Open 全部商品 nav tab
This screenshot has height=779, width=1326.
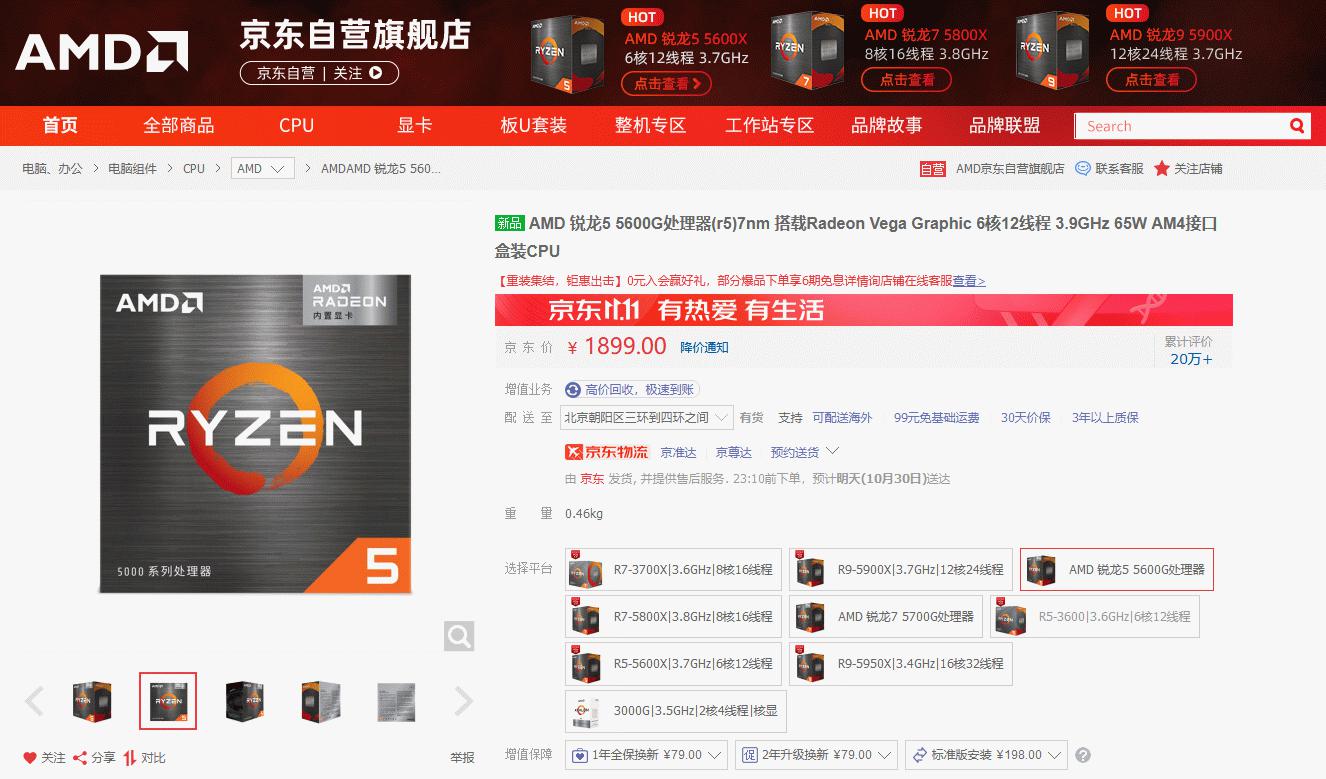click(x=179, y=126)
